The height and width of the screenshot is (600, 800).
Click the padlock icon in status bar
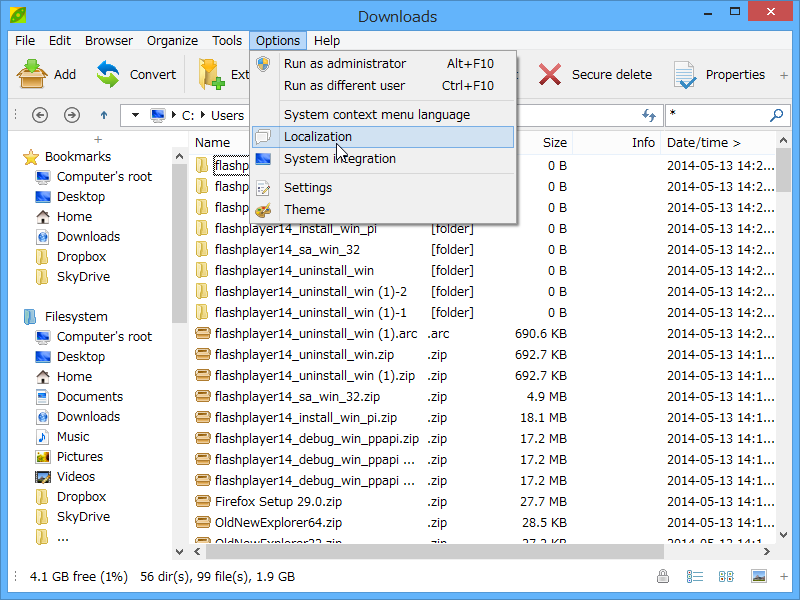point(663,577)
